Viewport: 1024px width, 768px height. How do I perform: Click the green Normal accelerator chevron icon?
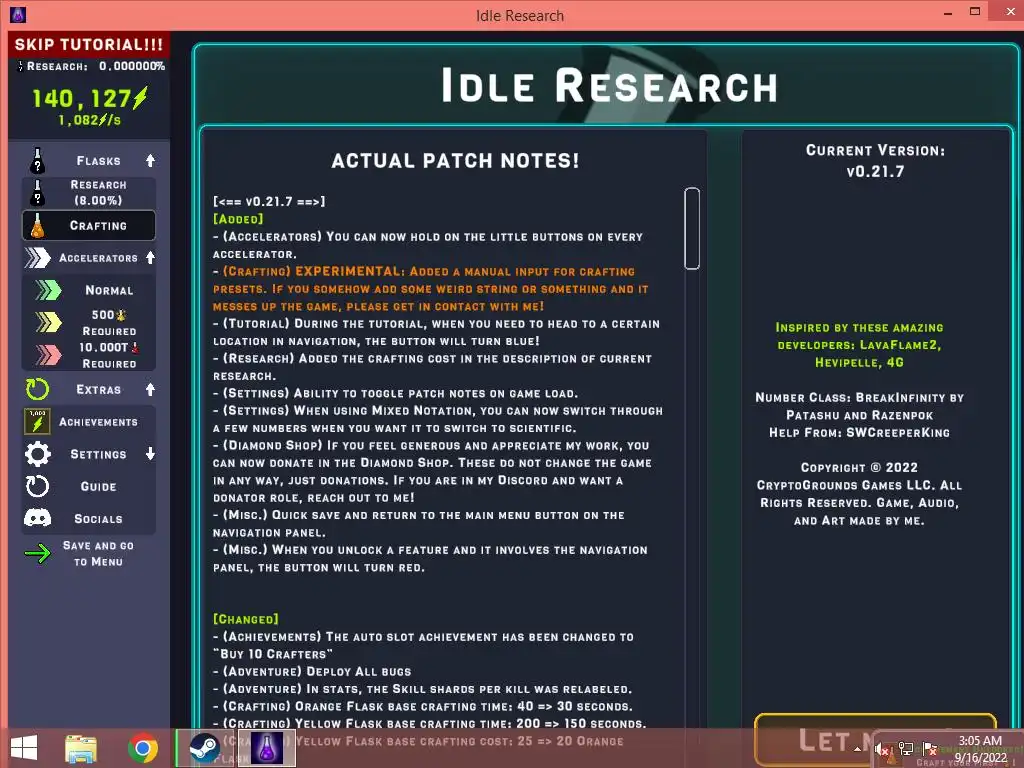click(x=48, y=290)
